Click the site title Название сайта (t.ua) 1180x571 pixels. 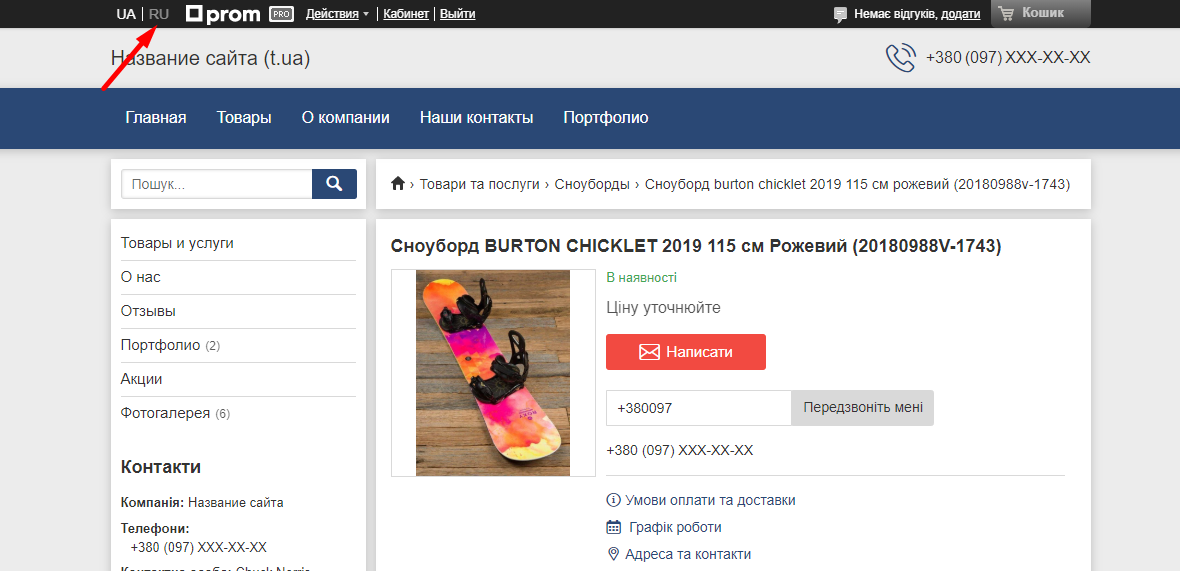211,58
